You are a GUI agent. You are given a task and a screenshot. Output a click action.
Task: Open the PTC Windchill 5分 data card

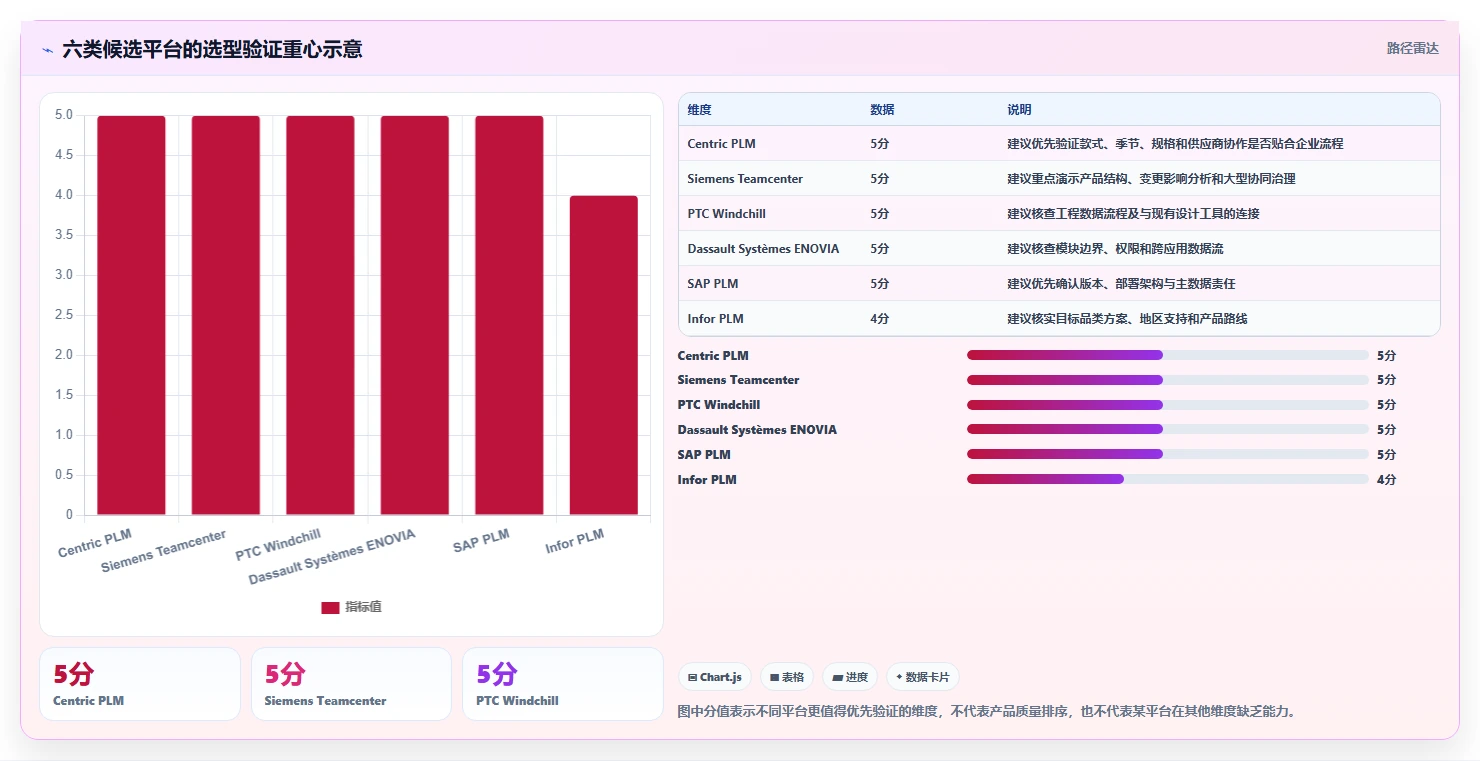click(x=563, y=684)
